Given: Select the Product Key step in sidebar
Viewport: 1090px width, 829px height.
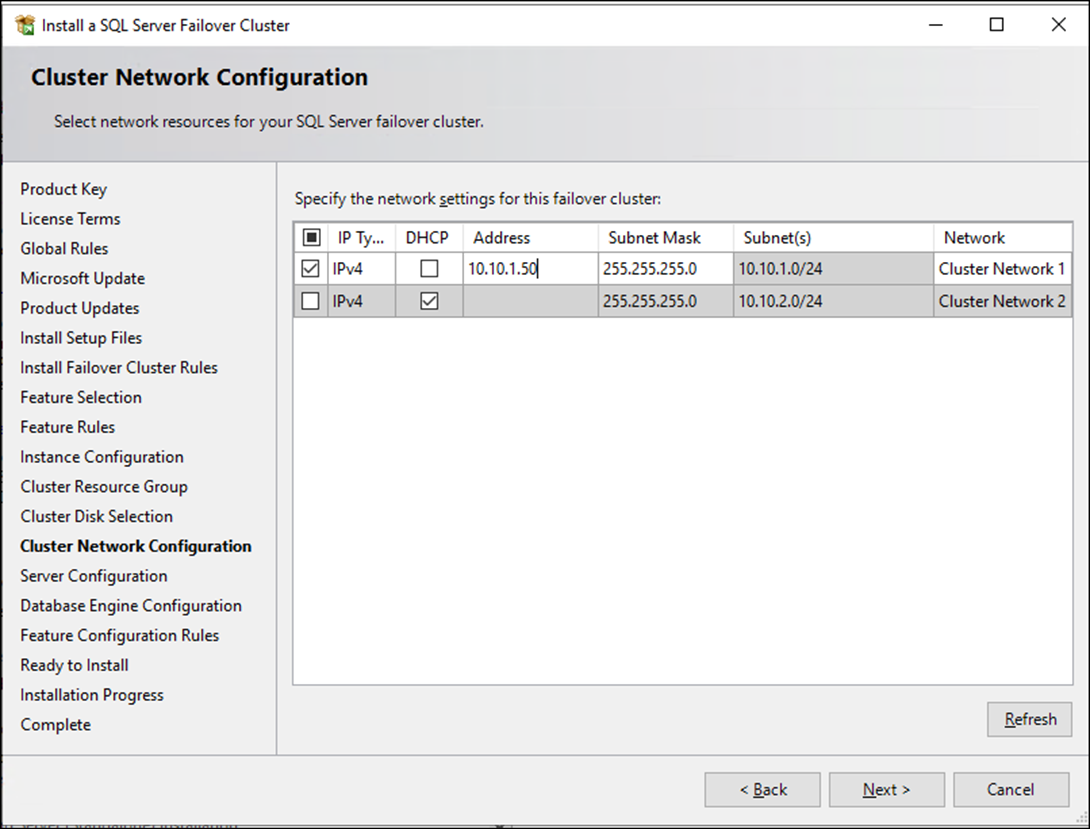Looking at the screenshot, I should 63,189.
